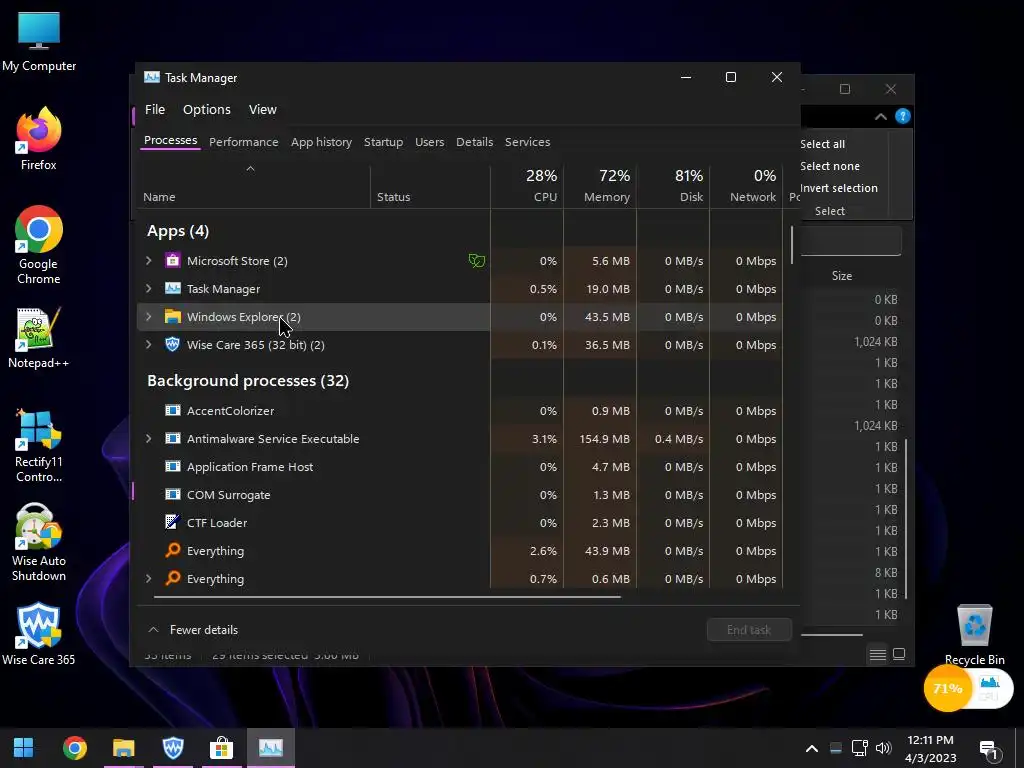This screenshot has height=768, width=1024.
Task: Open Chrome from the taskbar
Action: point(74,748)
